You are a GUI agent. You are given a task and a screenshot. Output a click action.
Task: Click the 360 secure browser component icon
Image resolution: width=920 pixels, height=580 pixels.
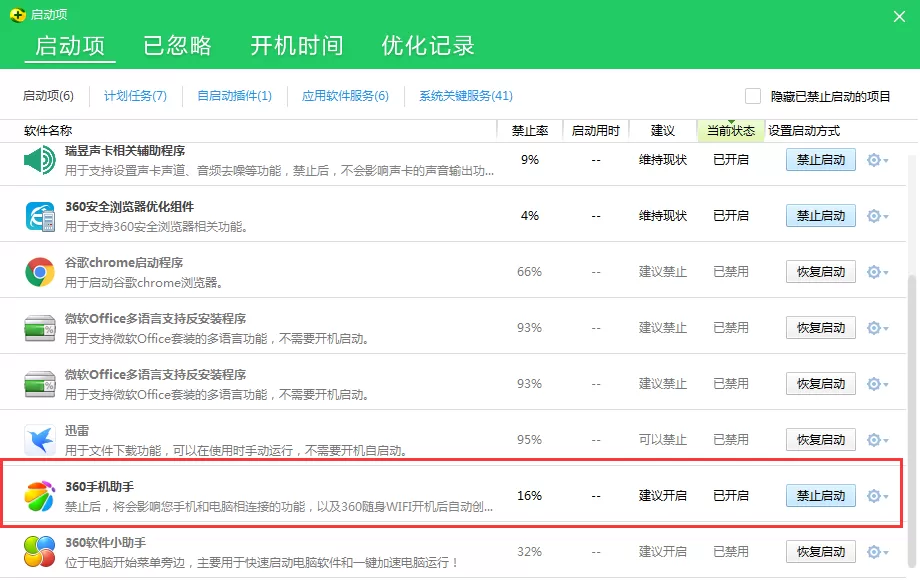pos(40,216)
